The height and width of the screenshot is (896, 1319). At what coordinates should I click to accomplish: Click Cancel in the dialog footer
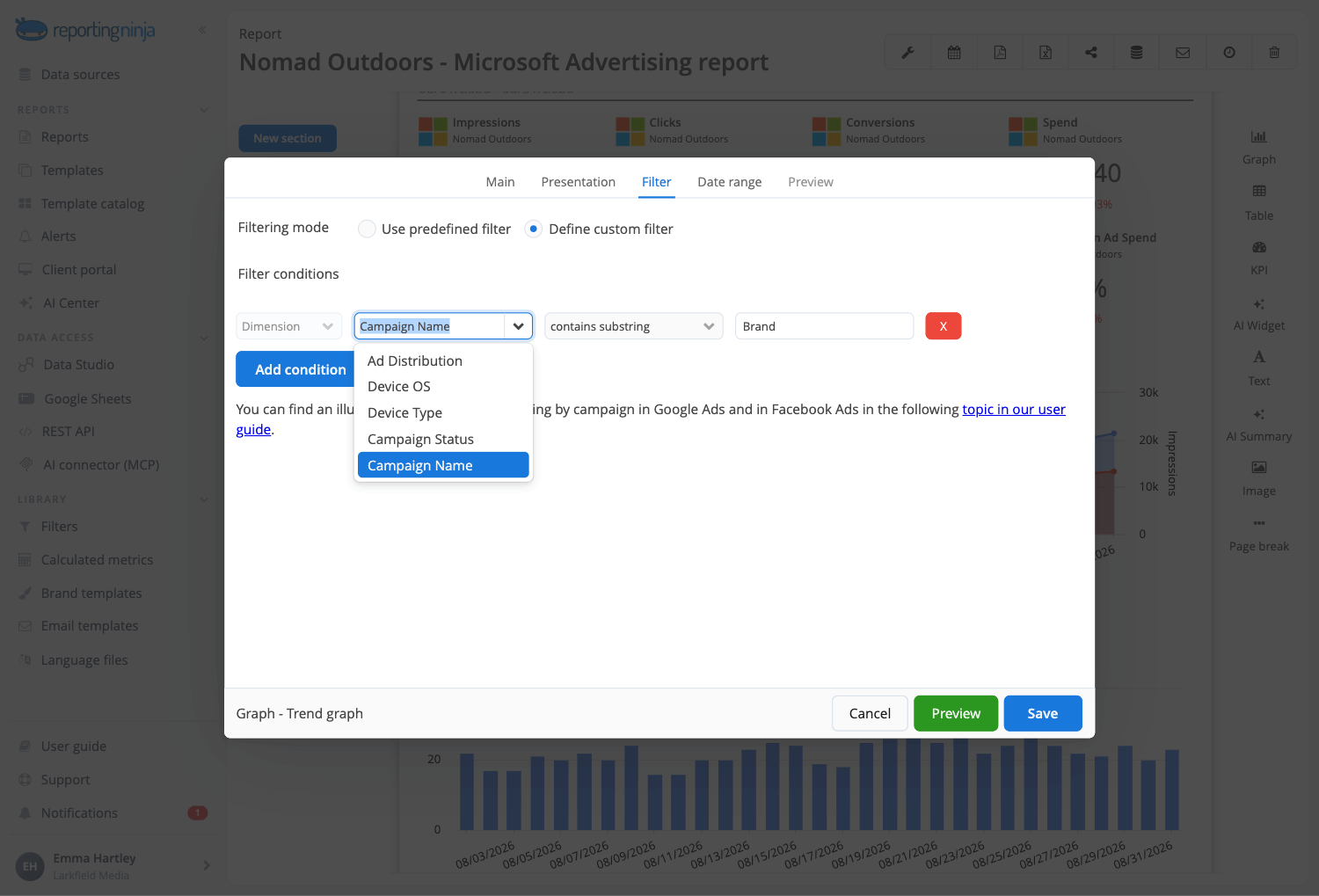[870, 713]
